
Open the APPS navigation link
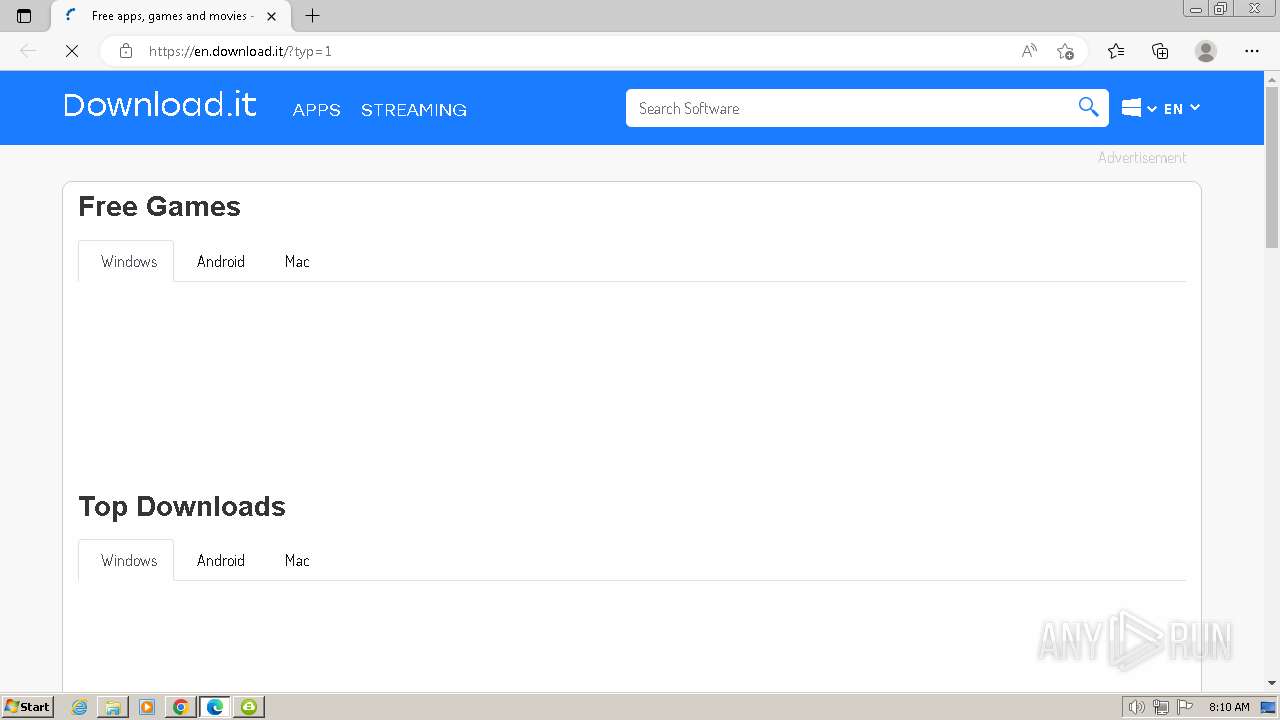pyautogui.click(x=317, y=110)
